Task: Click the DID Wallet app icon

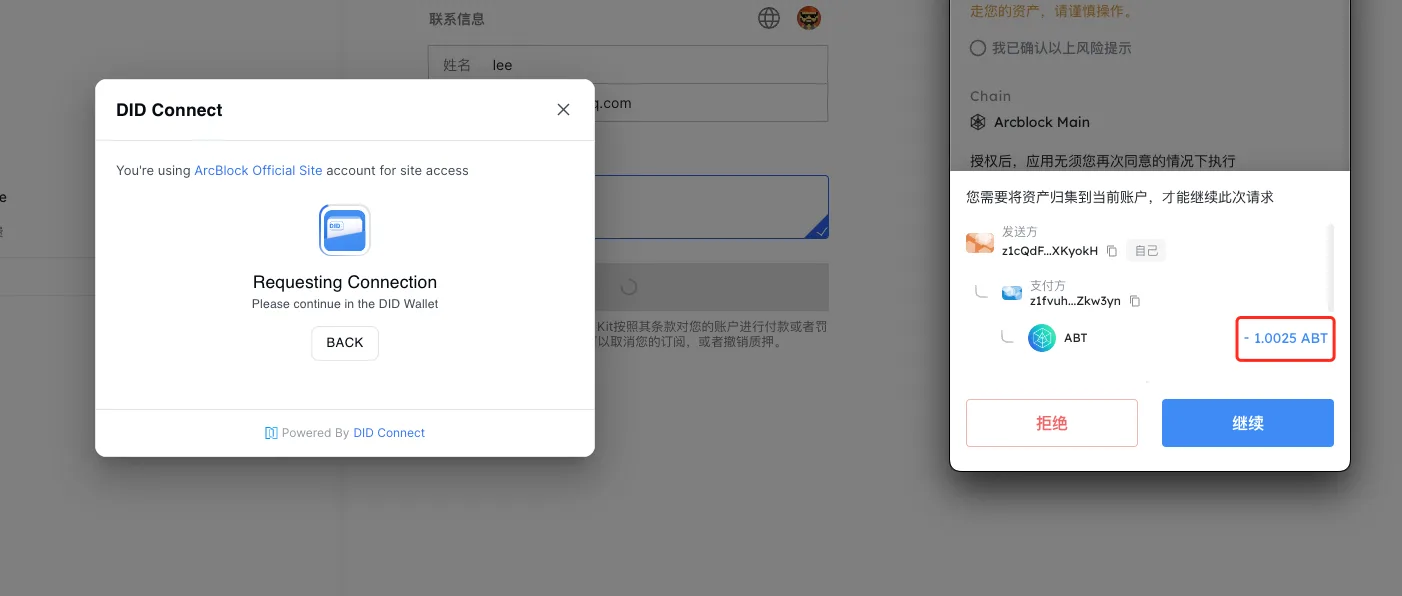Action: (x=345, y=230)
